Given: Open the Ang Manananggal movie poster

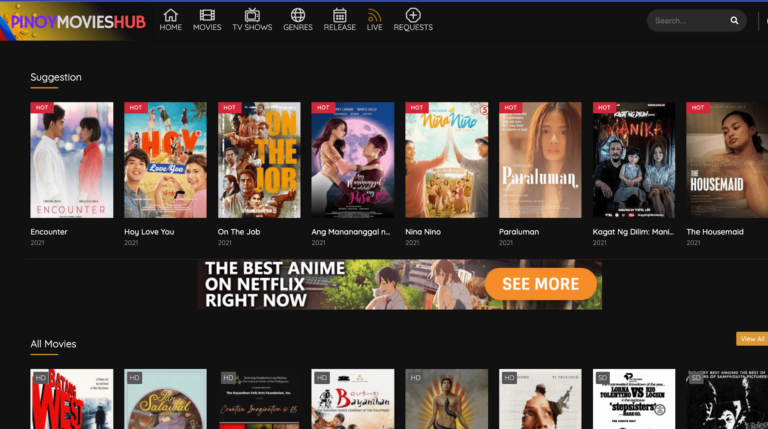Looking at the screenshot, I should [353, 160].
